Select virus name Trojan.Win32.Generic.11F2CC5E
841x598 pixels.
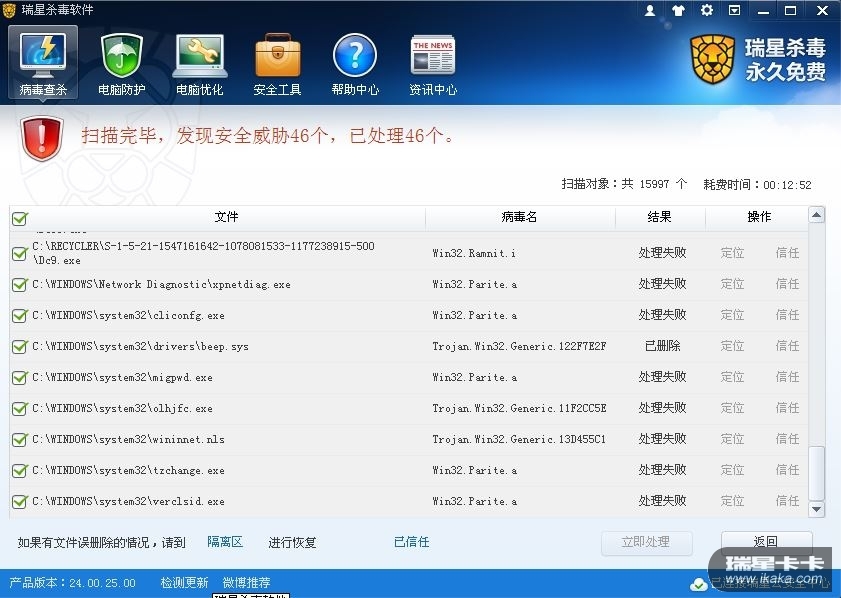(519, 409)
